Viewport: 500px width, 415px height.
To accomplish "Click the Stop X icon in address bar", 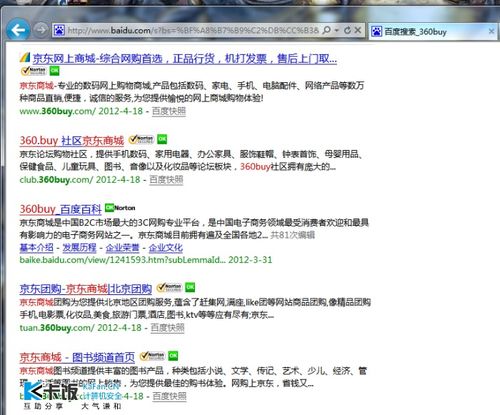I will 358,30.
